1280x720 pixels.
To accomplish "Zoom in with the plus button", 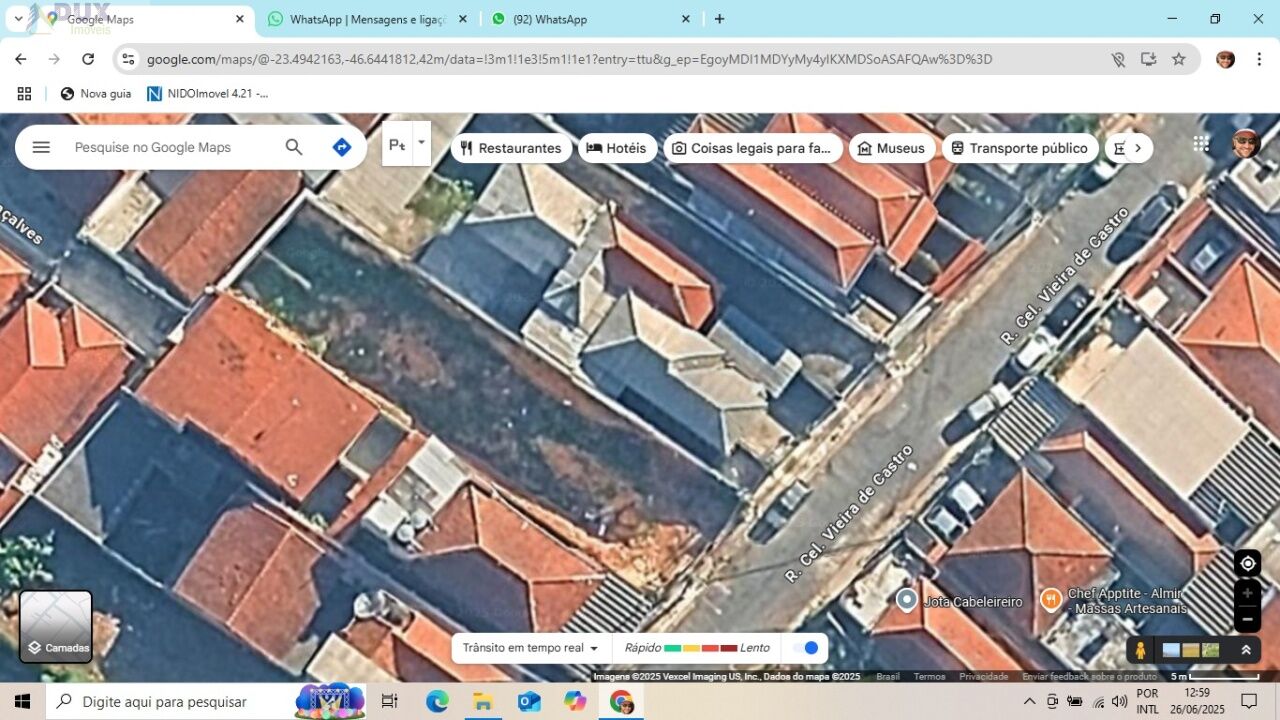I will coord(1247,593).
